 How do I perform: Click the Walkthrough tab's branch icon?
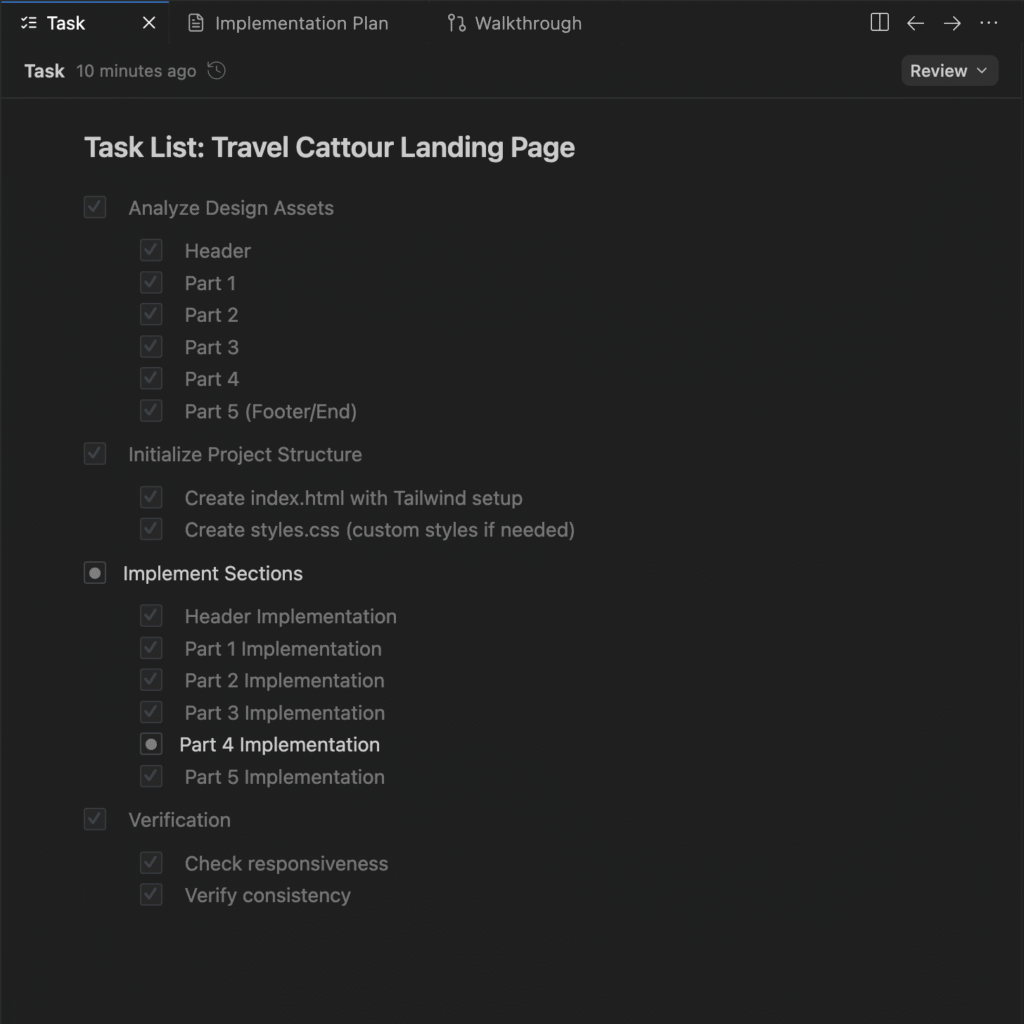[x=456, y=23]
